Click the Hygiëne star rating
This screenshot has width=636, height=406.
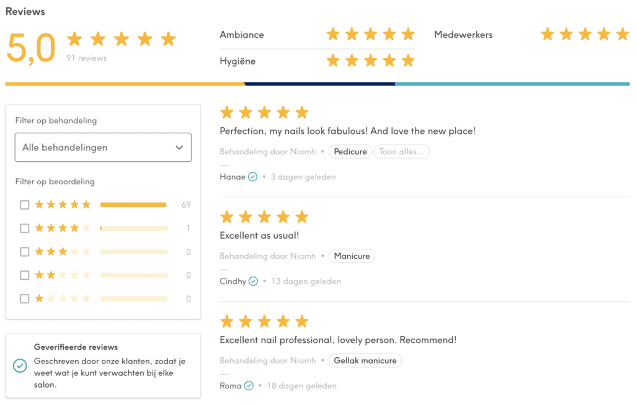370,61
